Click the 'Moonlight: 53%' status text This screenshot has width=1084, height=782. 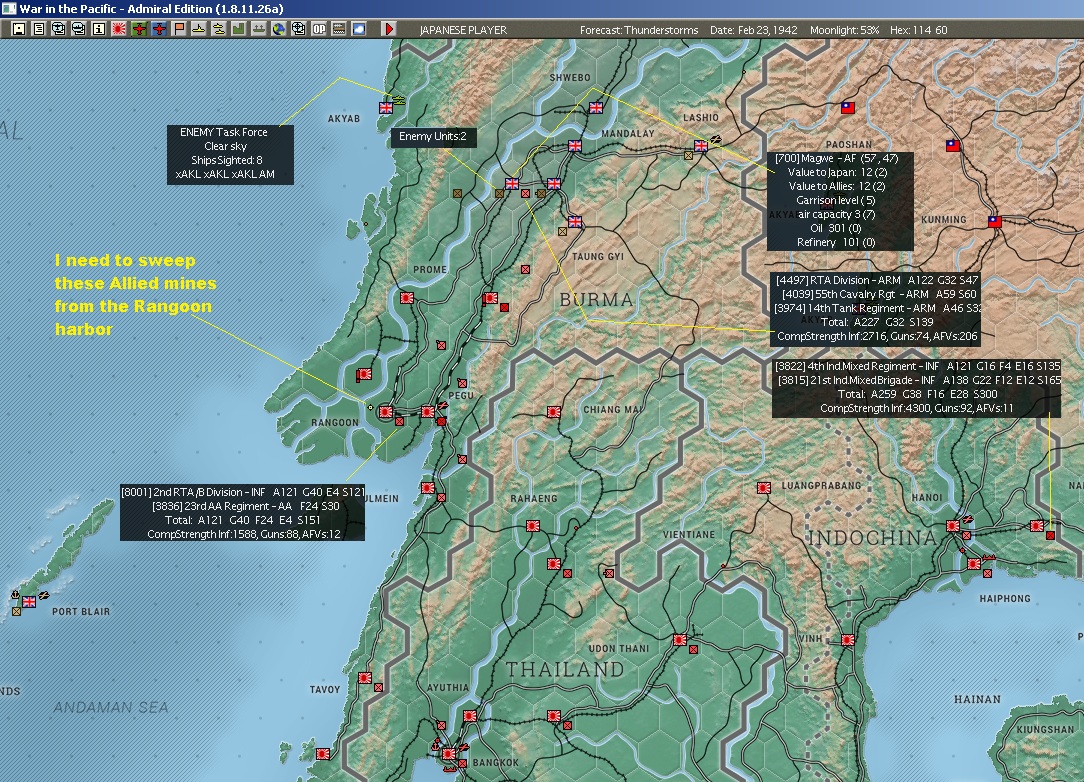pos(844,30)
